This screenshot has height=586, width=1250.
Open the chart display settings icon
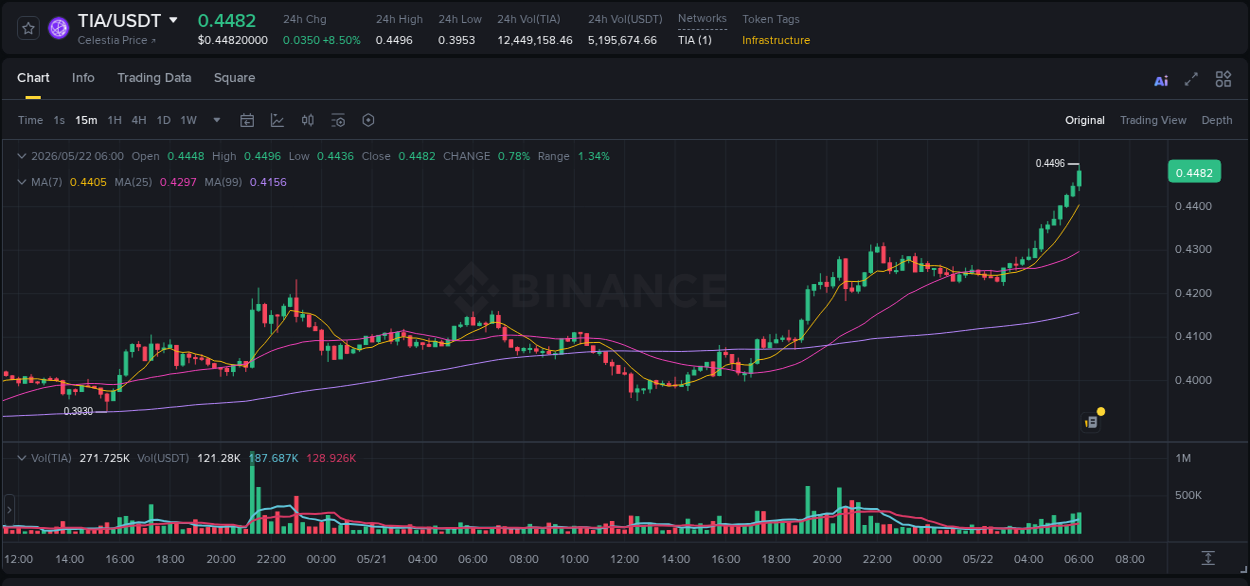(338, 120)
